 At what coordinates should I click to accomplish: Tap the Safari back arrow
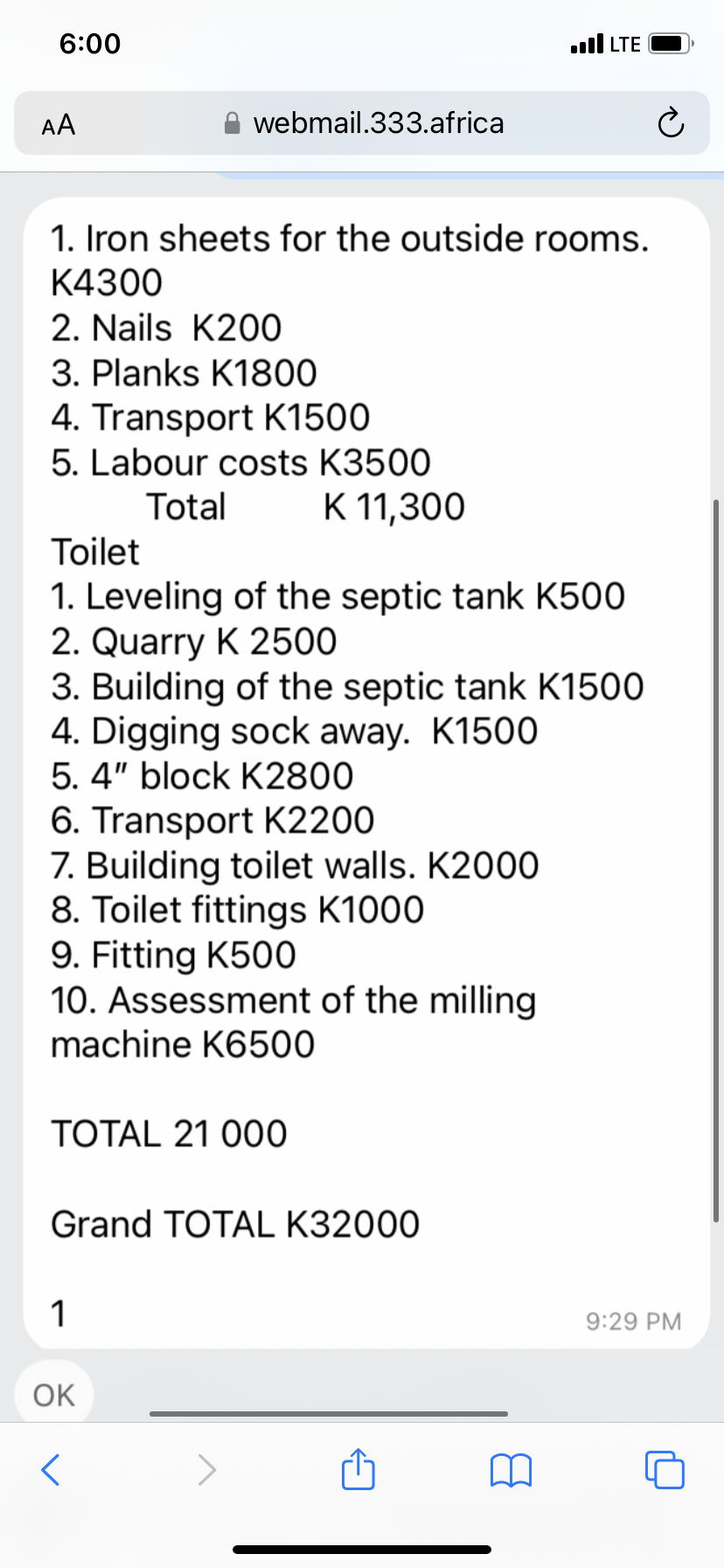[x=52, y=1469]
